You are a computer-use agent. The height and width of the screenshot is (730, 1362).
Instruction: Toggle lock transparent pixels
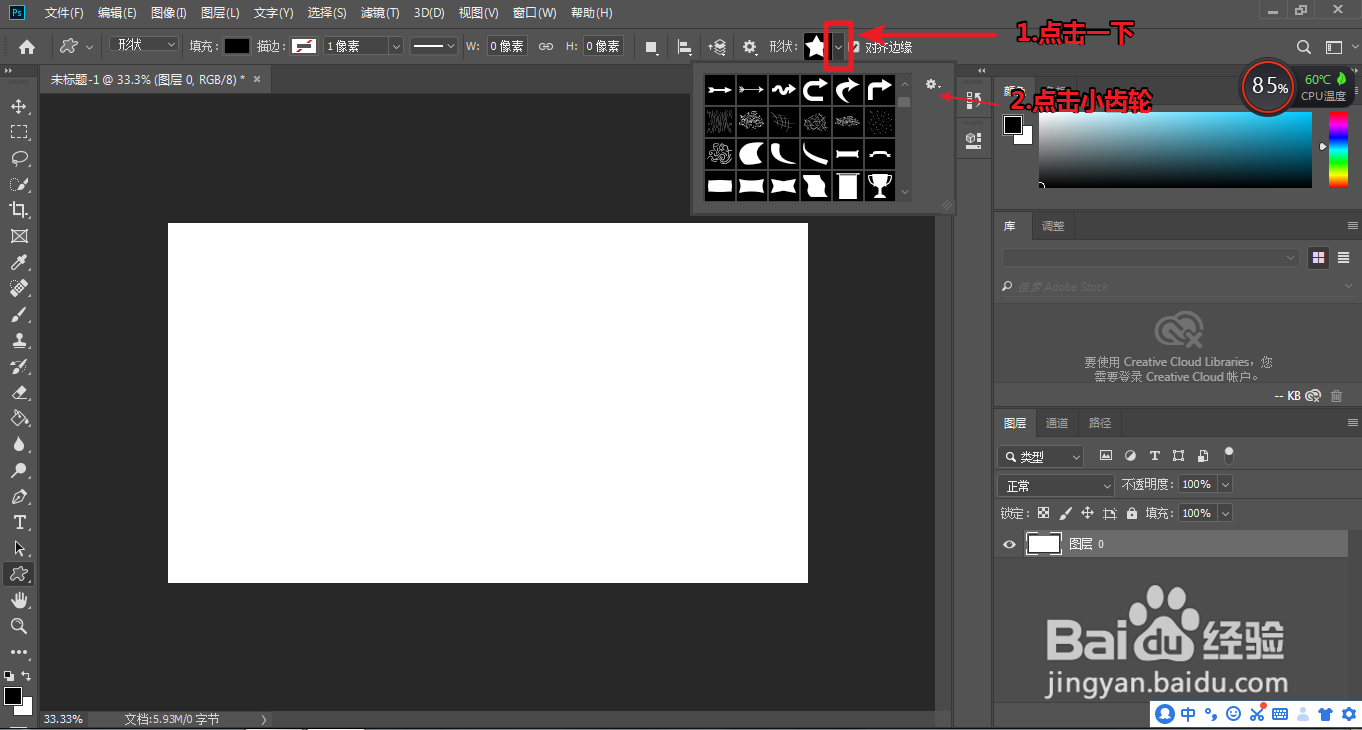(x=1043, y=513)
